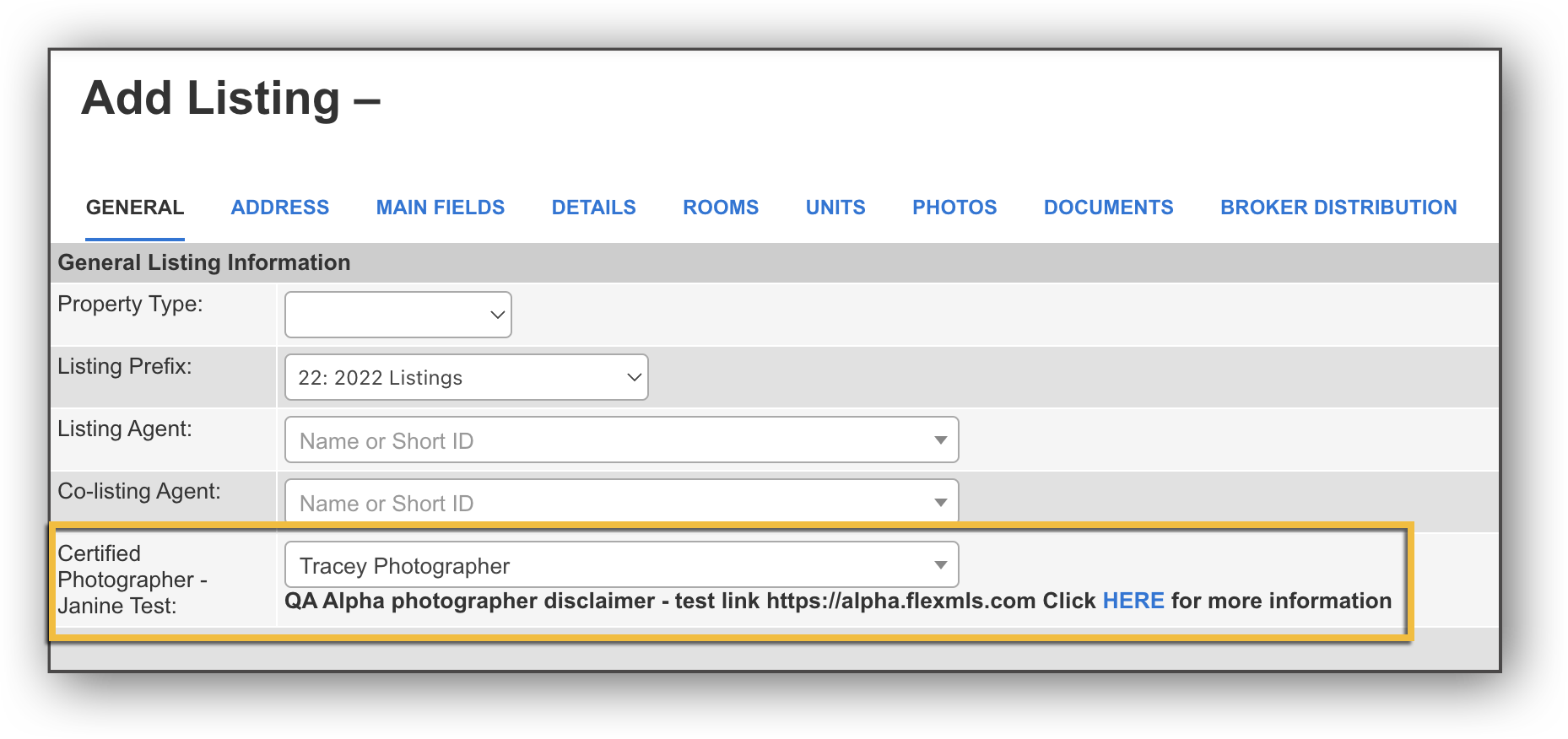The width and height of the screenshot is (1568, 739).
Task: Open the PHOTOS tab
Action: pyautogui.click(x=954, y=208)
